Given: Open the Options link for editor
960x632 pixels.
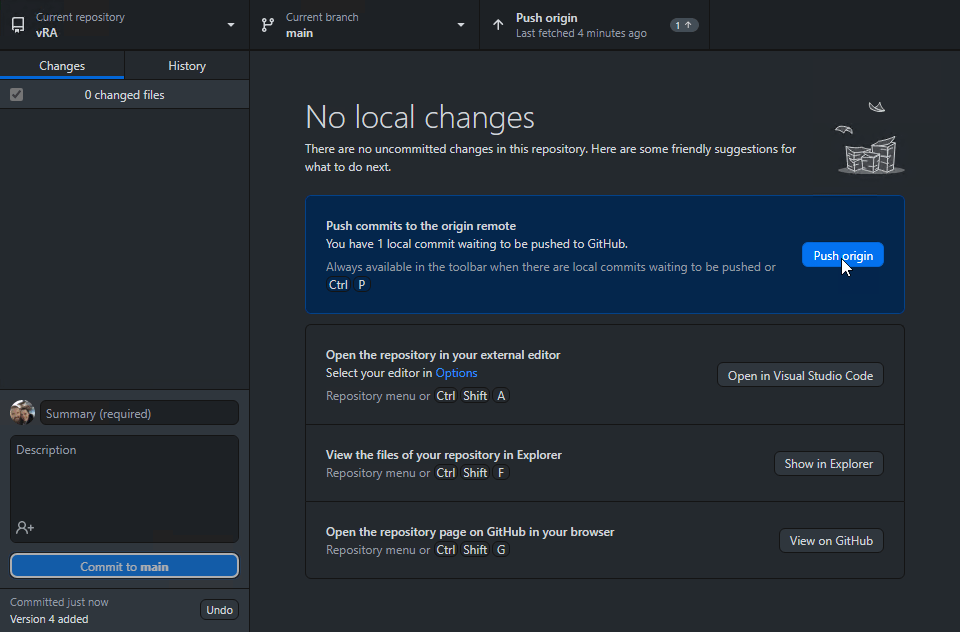Looking at the screenshot, I should point(456,373).
